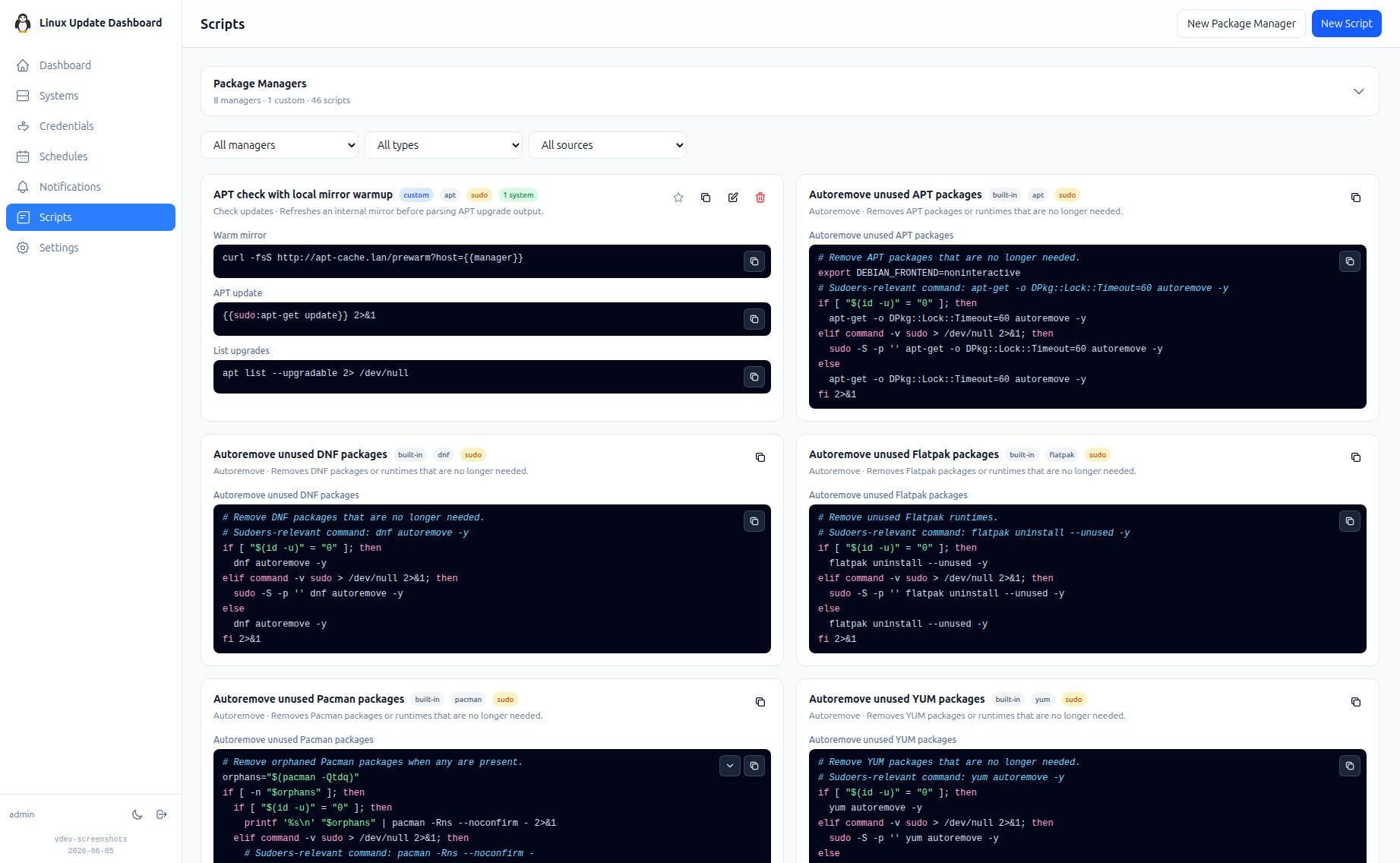Duplicate the Autoremove unused DNF packages script

[760, 457]
